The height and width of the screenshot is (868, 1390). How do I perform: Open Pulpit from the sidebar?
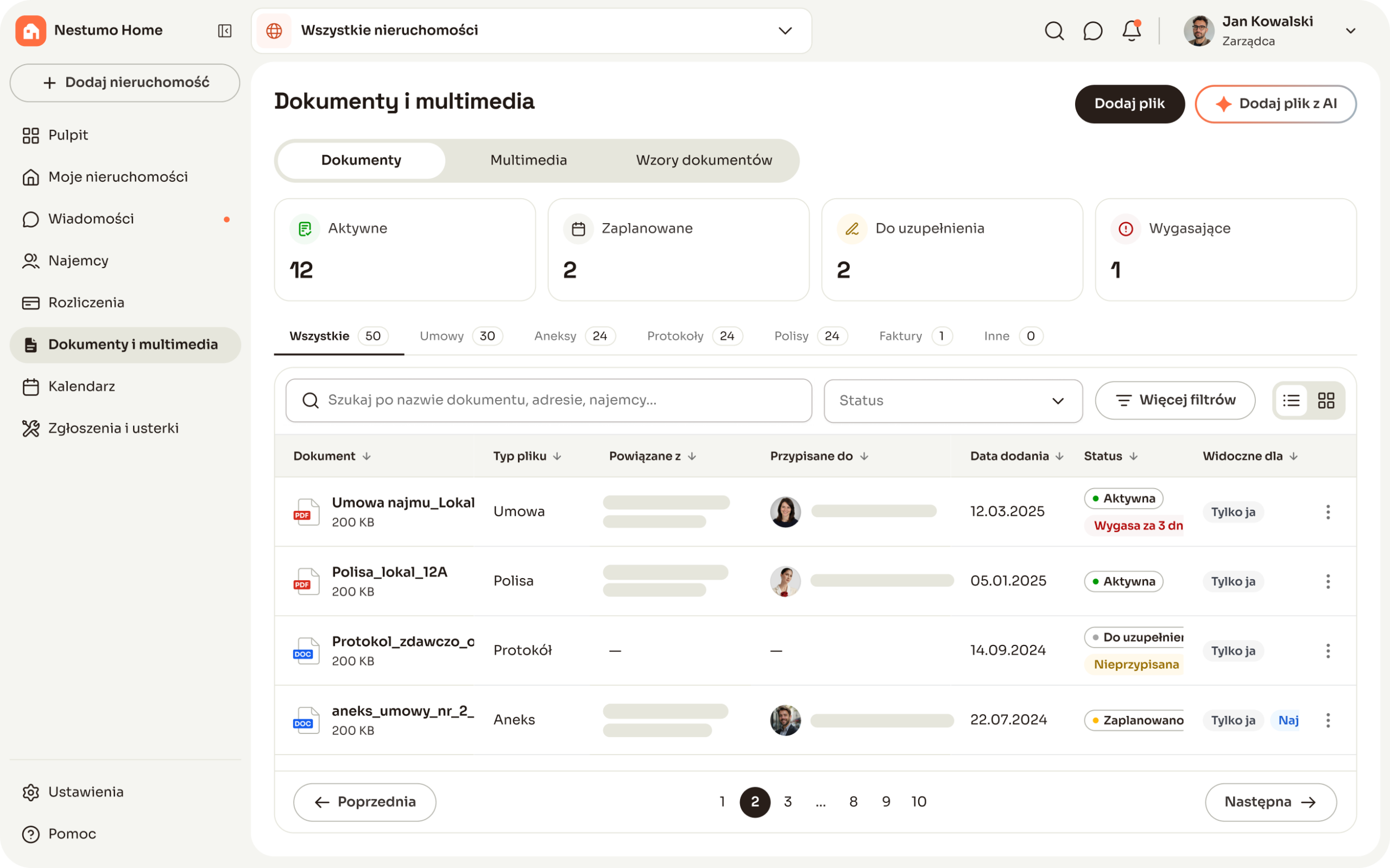click(x=125, y=136)
